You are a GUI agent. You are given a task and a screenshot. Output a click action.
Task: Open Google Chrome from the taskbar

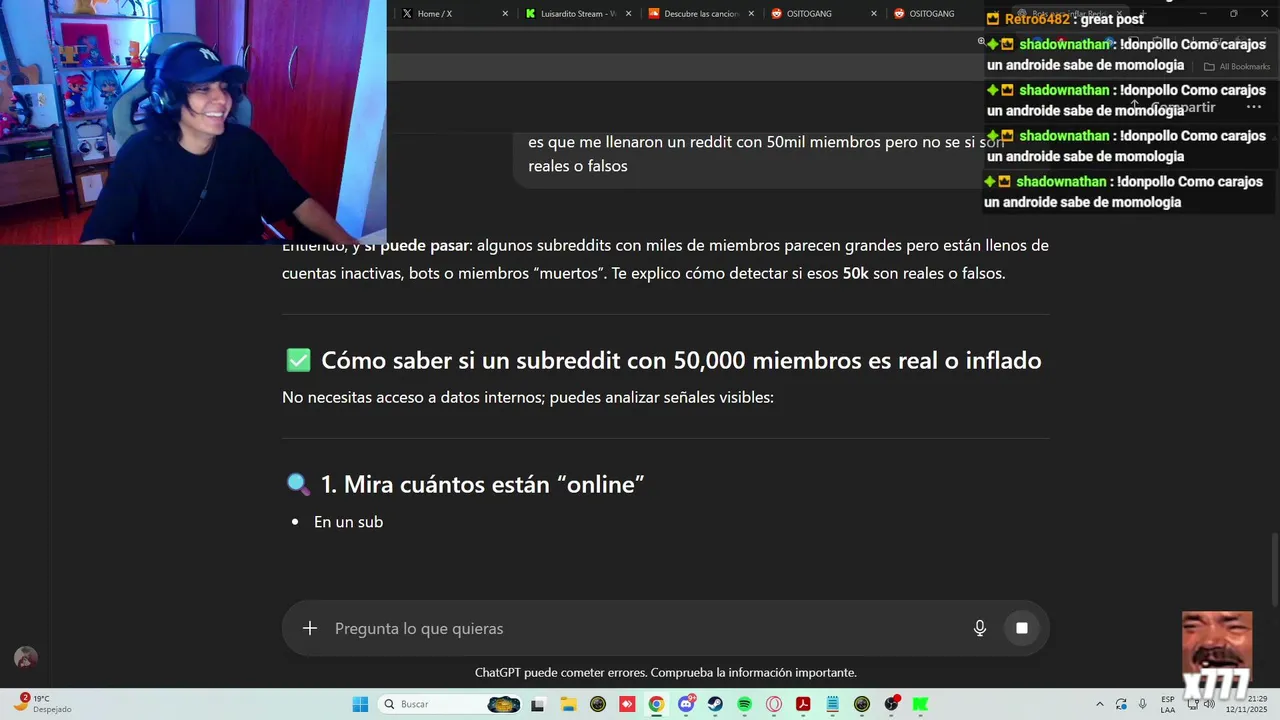pos(656,704)
